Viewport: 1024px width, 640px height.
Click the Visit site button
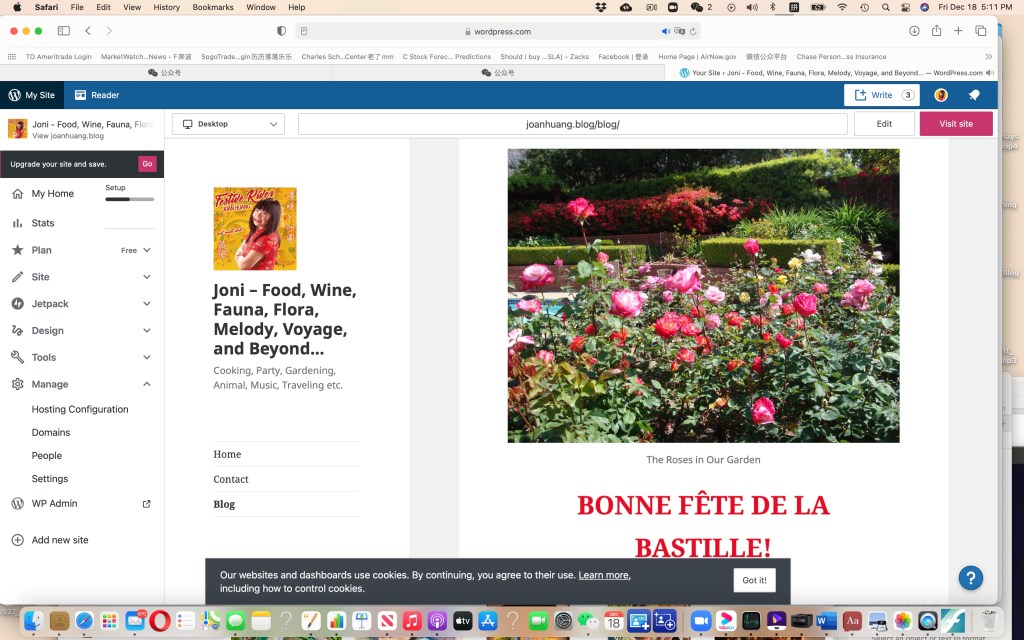pyautogui.click(x=955, y=124)
